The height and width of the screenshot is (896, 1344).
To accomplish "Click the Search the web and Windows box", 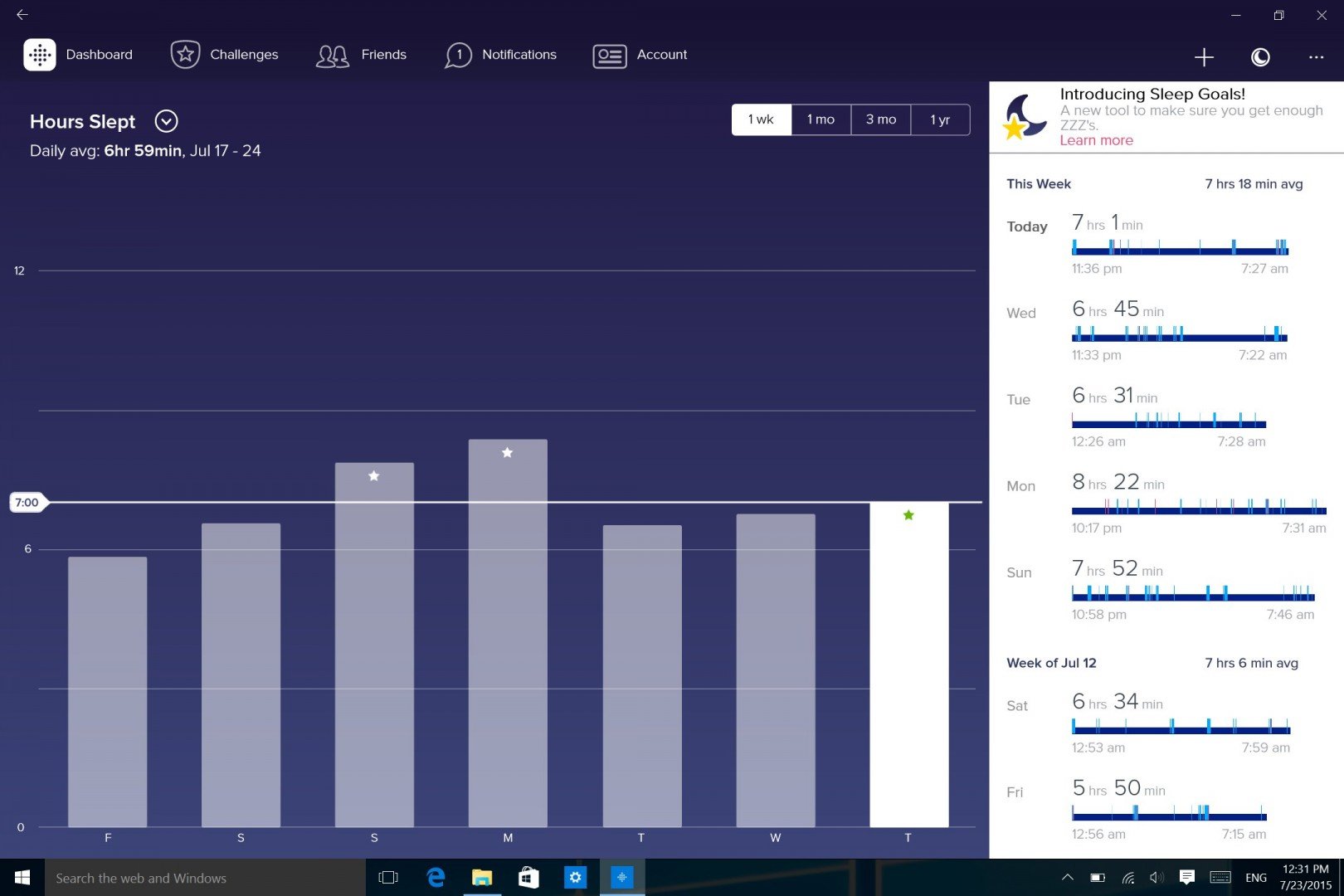I will coord(199,878).
